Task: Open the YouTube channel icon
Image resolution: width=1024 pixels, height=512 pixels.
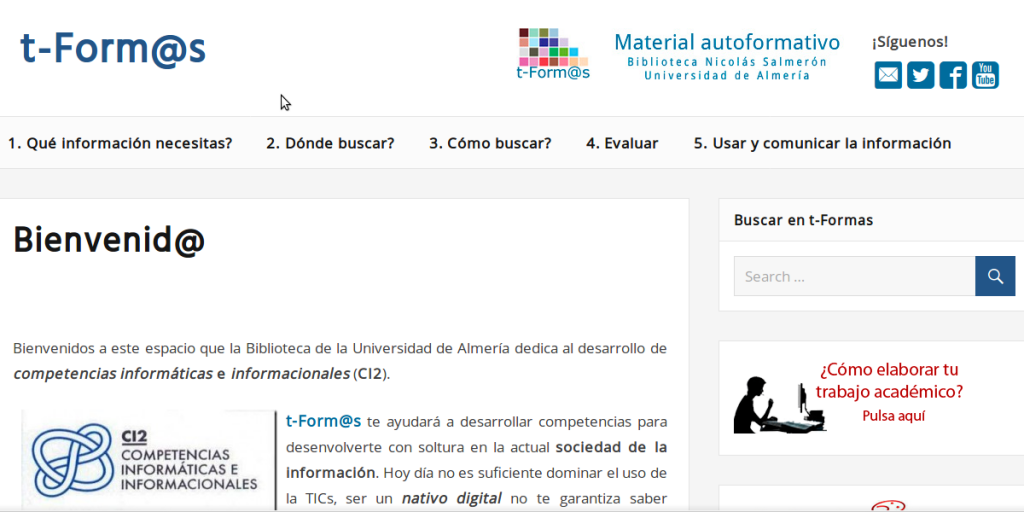Action: (985, 75)
